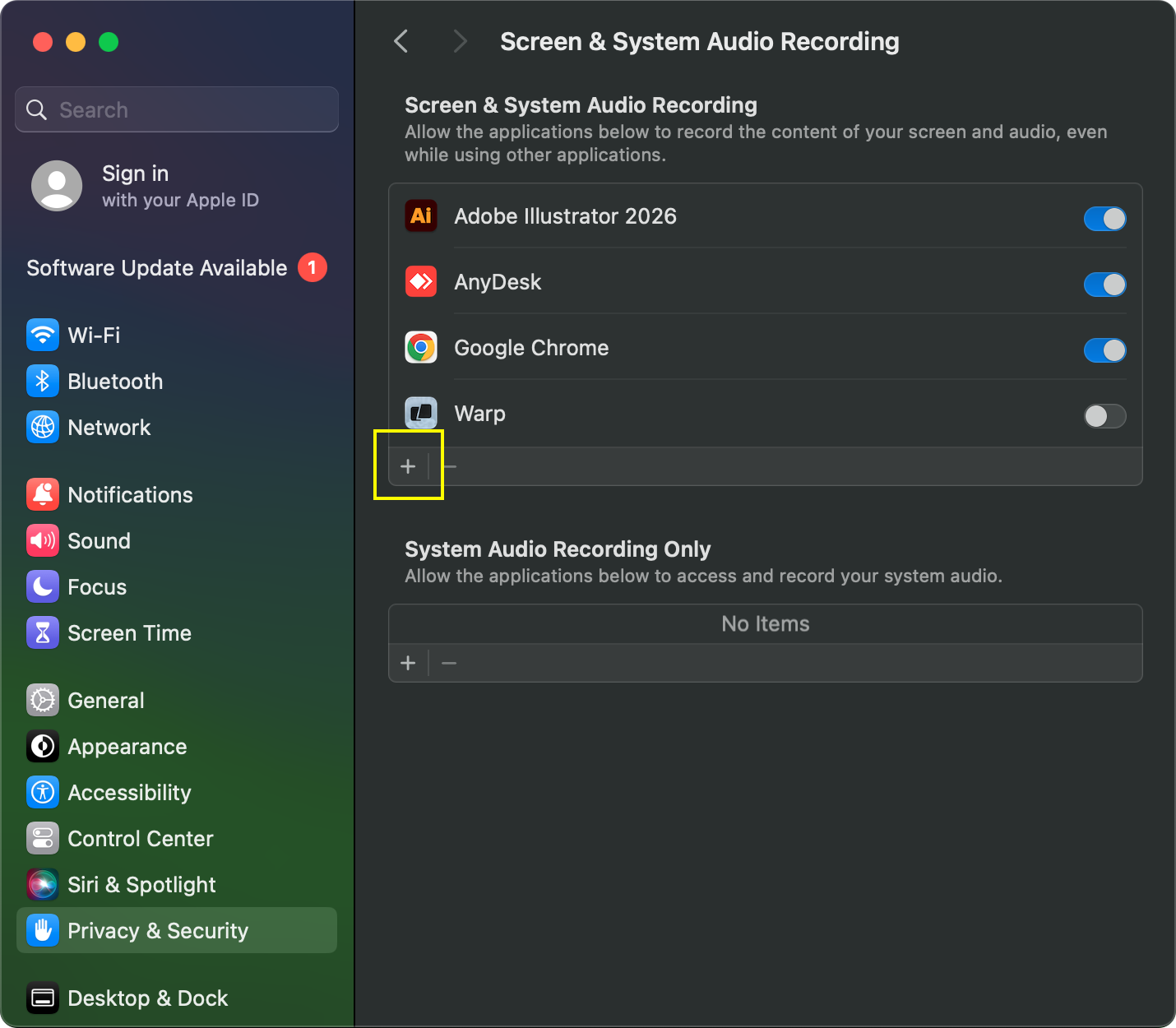Click the Warp app icon
This screenshot has height=1028, width=1176.
coord(421,413)
